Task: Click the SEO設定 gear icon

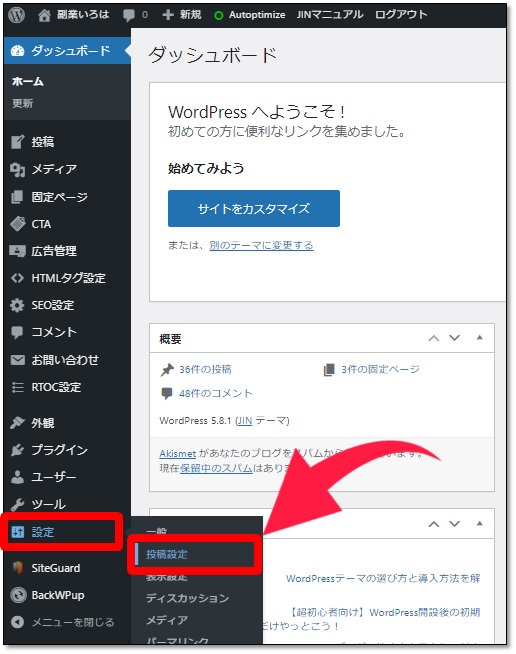Action: pyautogui.click(x=17, y=305)
